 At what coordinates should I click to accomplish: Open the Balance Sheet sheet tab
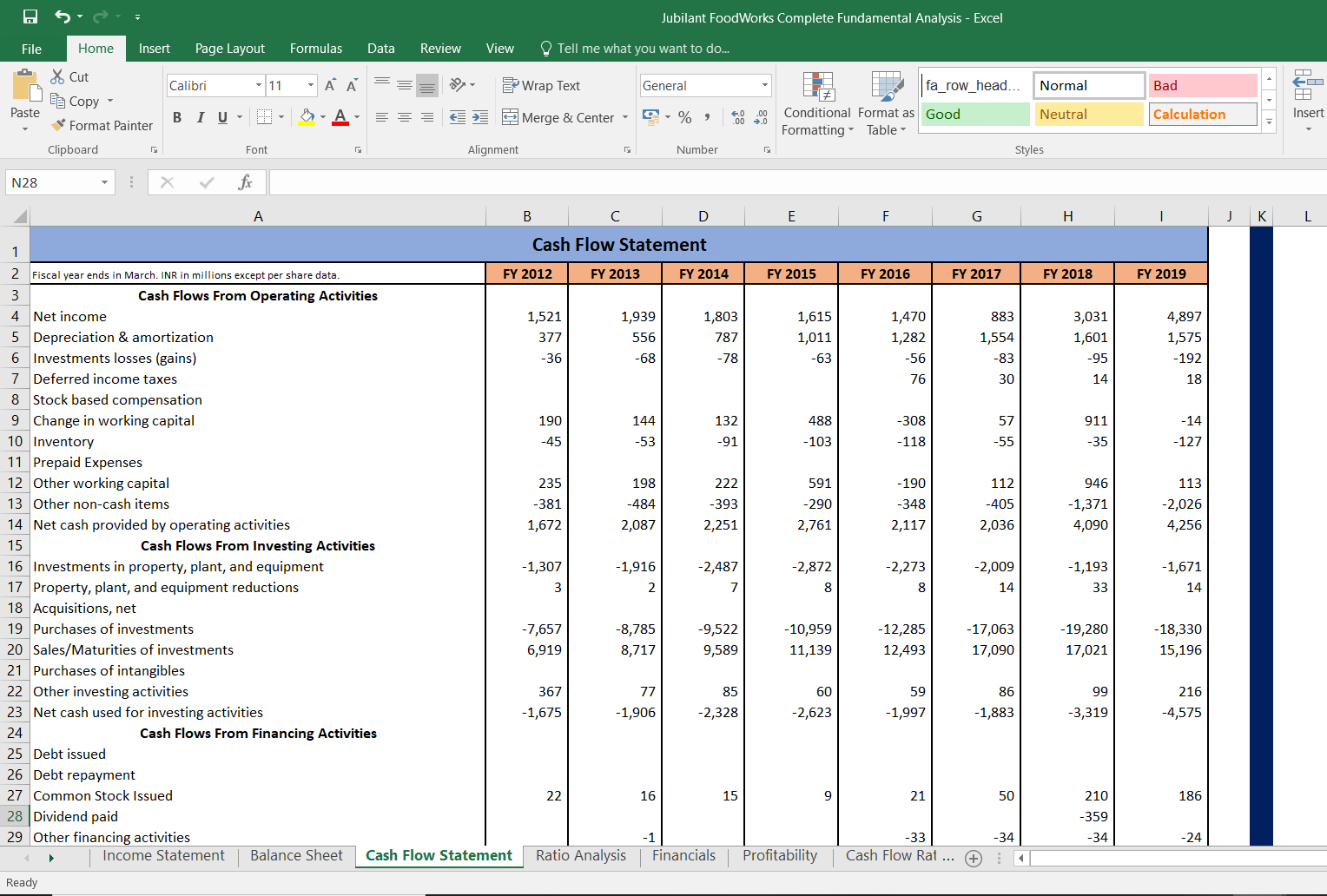(296, 856)
